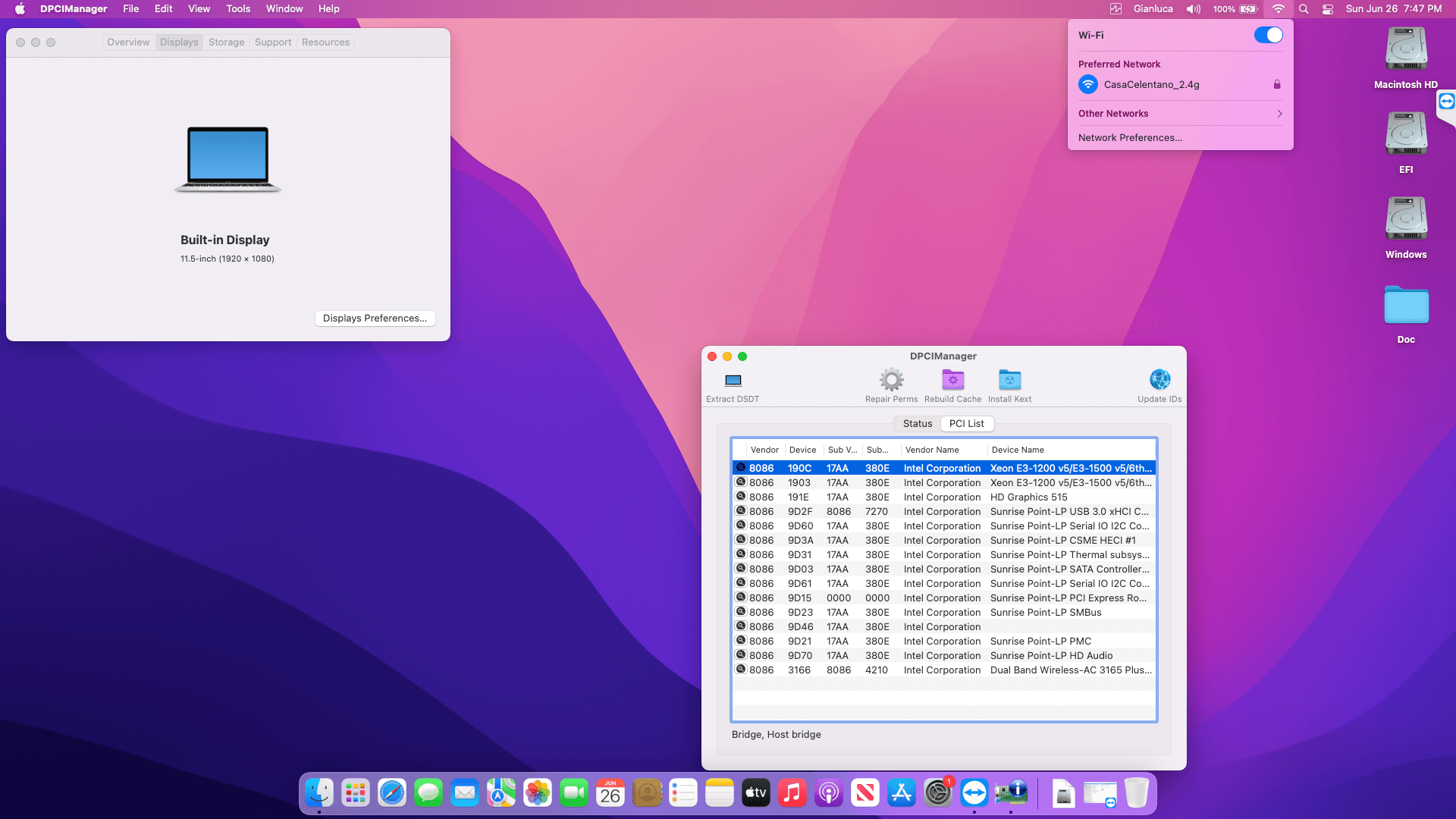
Task: Switch to the Support tab
Action: pos(273,42)
